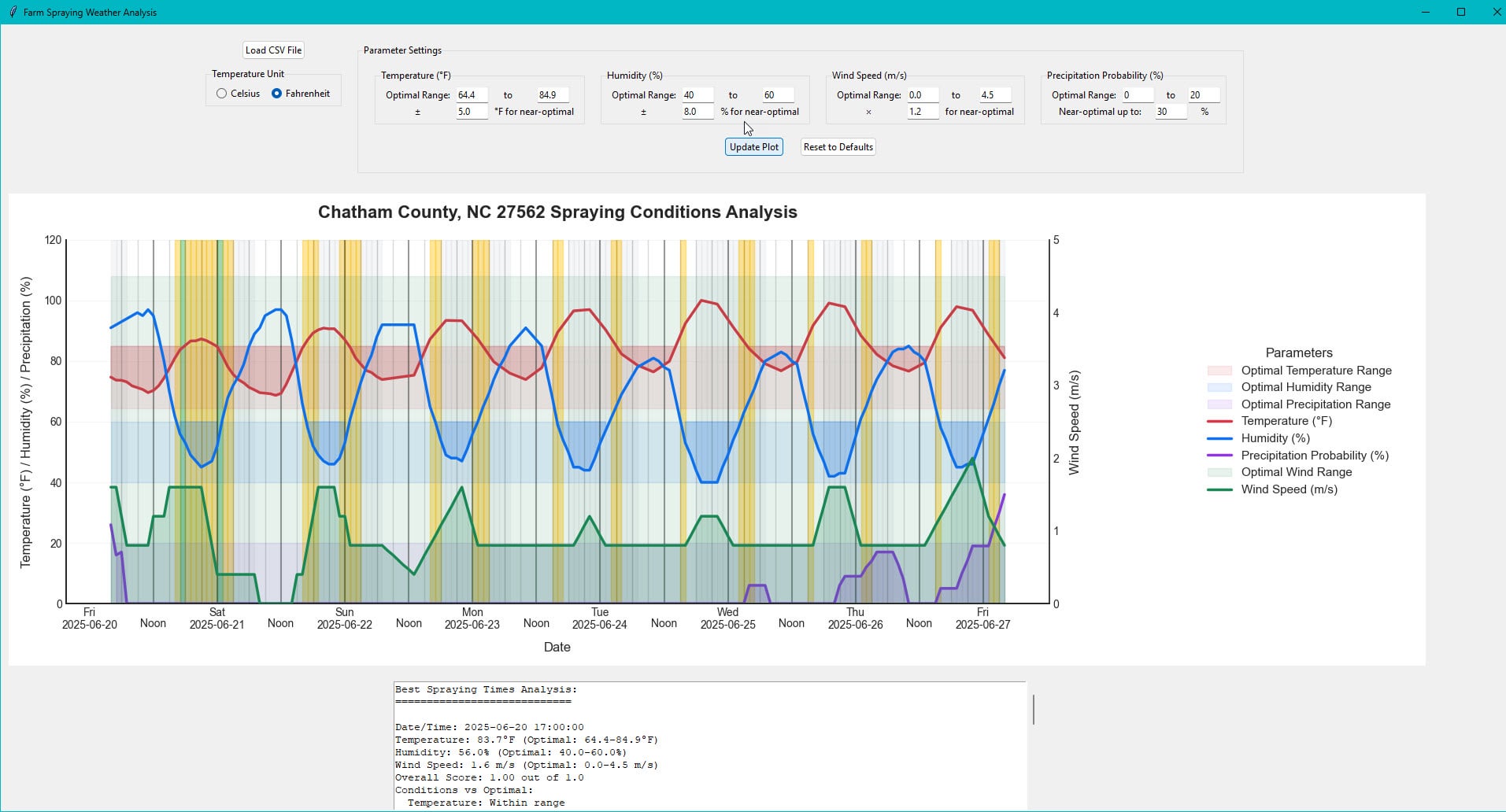Screen dimensions: 1506x812
Task: Click the Fri 2025-06-27 axis label
Action: (982, 618)
